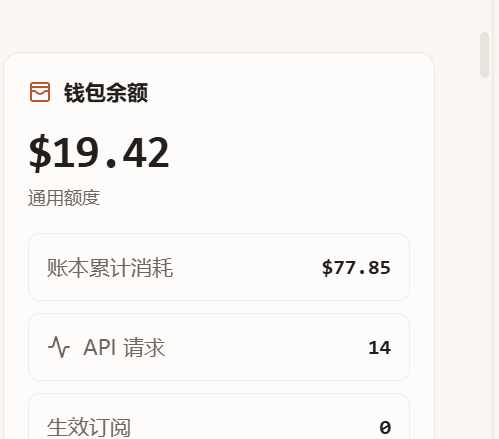
Task: Click the $77.85 consumption value
Action: 356,268
